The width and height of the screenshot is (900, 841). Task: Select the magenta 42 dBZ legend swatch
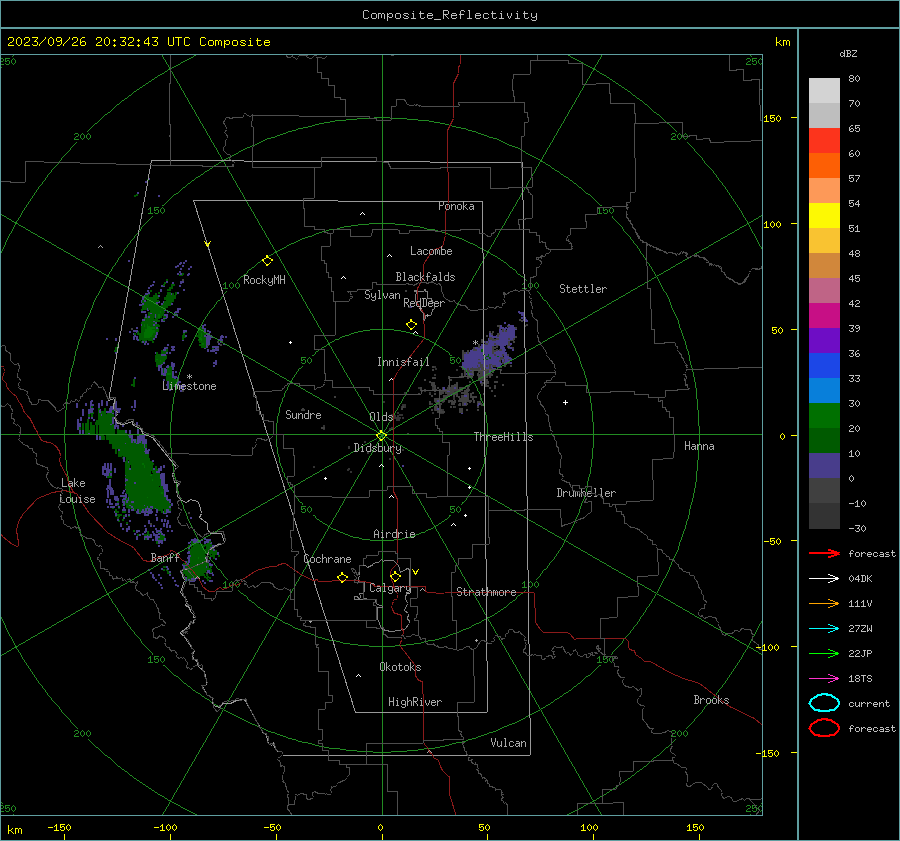[824, 315]
